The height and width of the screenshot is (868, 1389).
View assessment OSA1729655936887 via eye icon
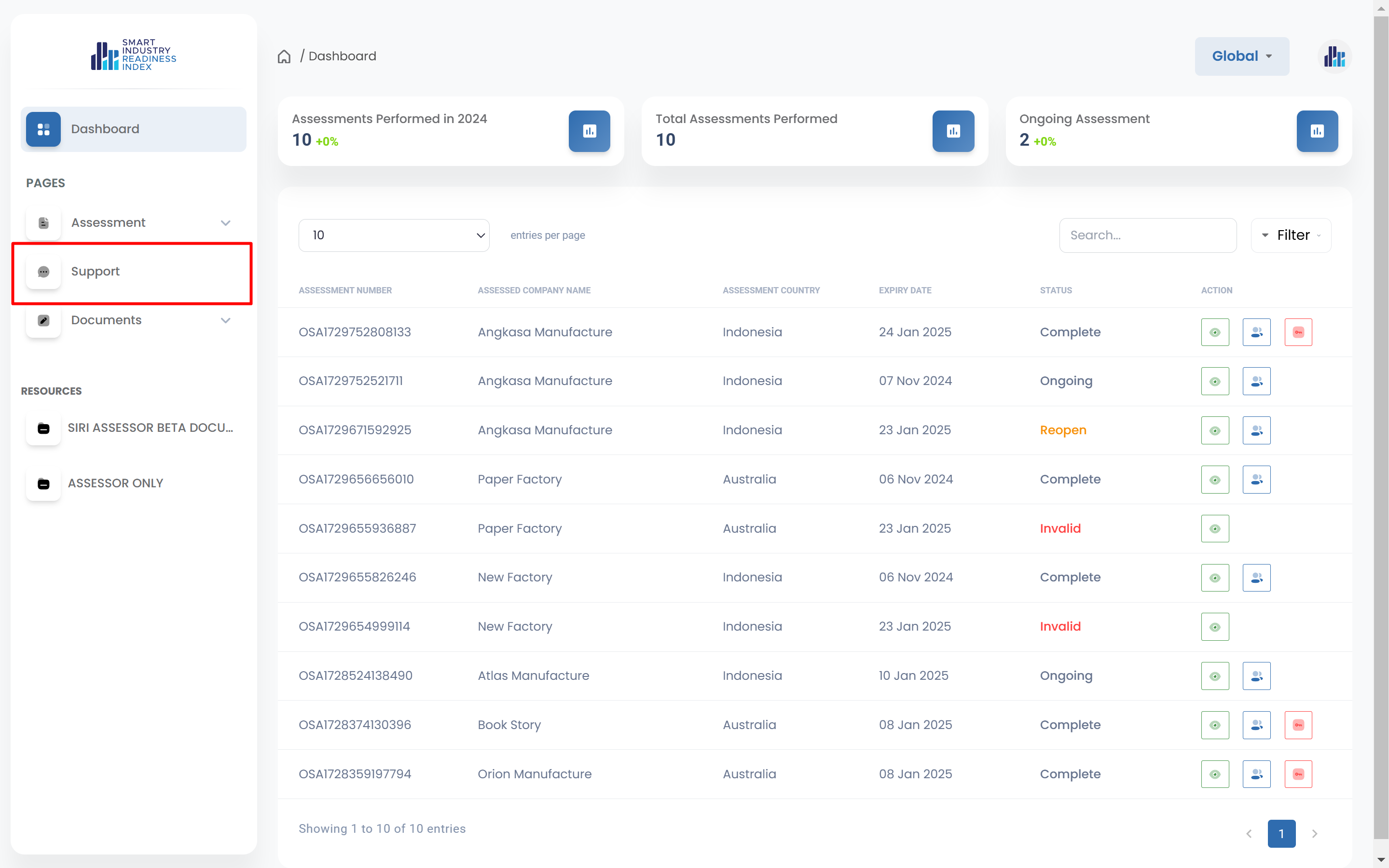[x=1214, y=529]
